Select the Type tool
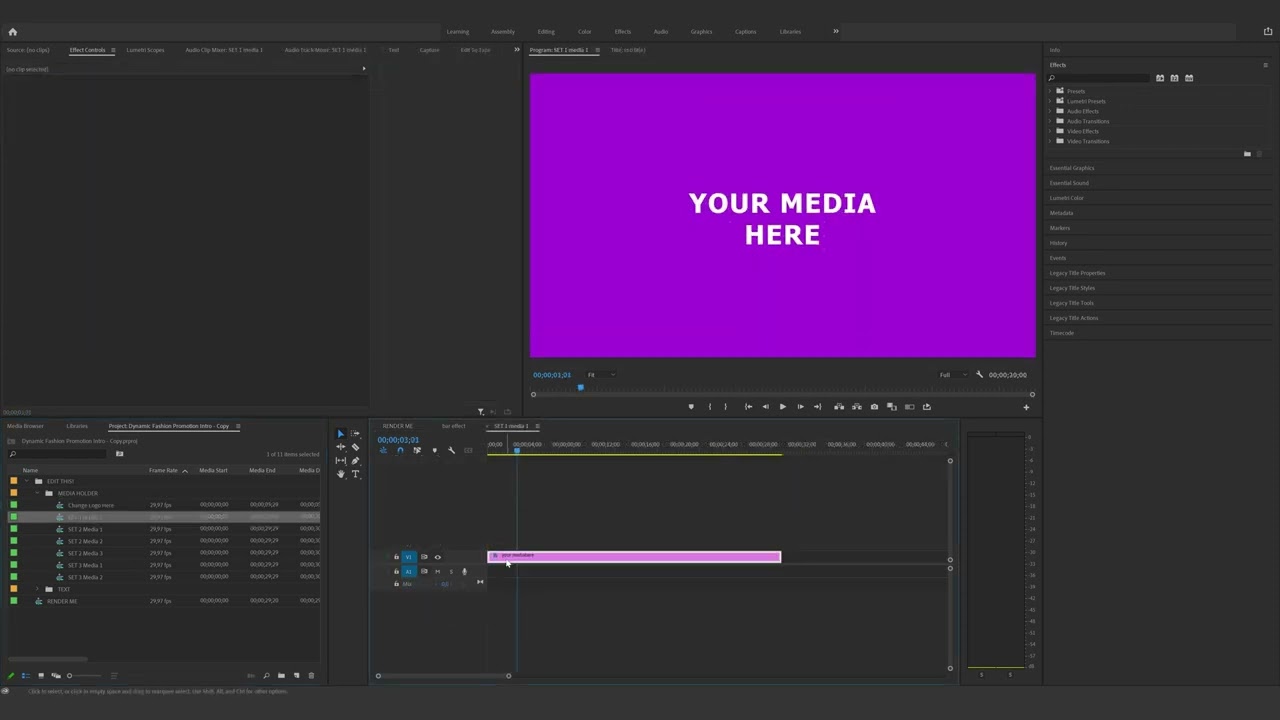The width and height of the screenshot is (1280, 720). (x=355, y=474)
